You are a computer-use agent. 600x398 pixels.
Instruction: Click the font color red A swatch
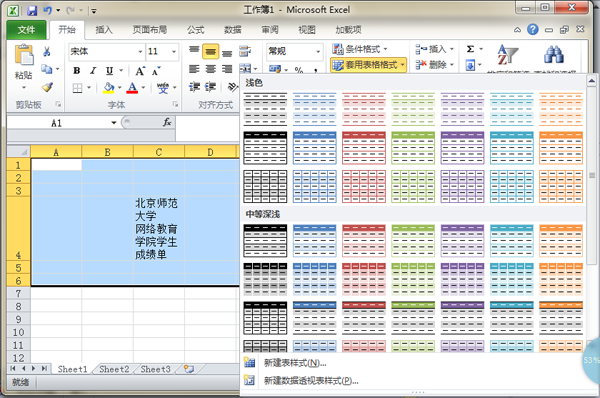(132, 88)
